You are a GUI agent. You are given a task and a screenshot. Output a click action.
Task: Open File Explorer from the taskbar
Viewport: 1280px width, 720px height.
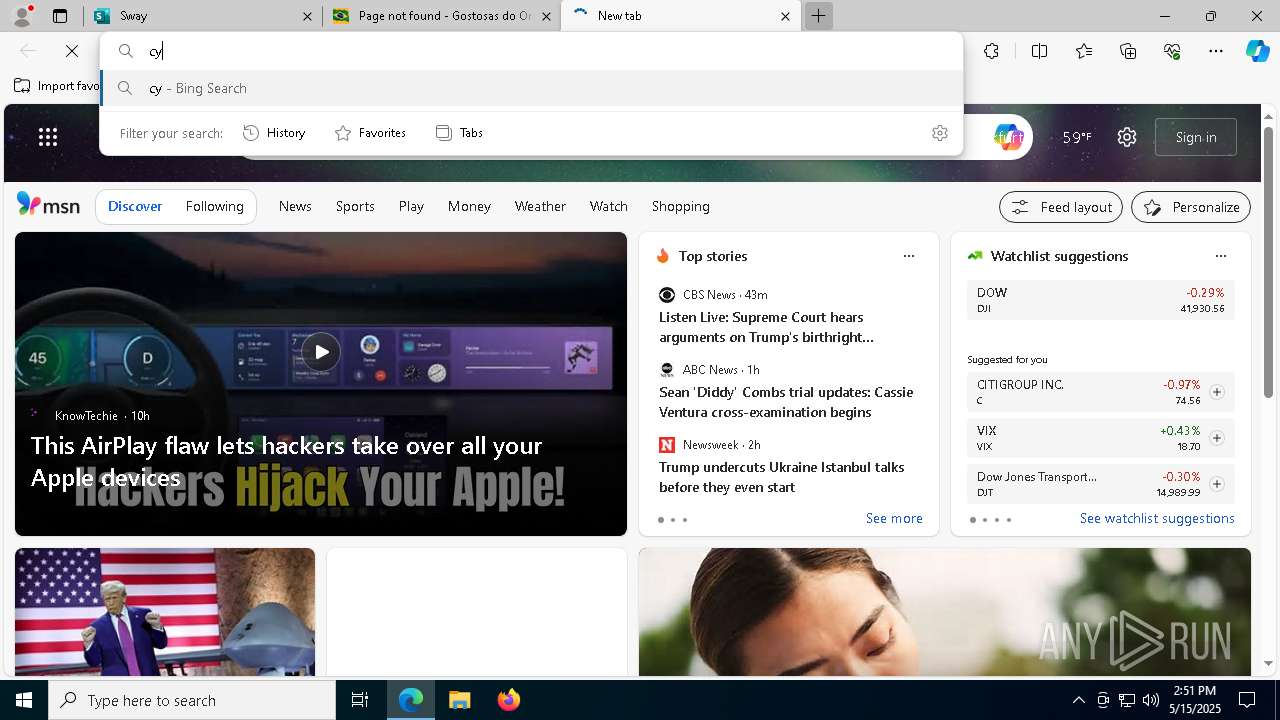point(459,700)
